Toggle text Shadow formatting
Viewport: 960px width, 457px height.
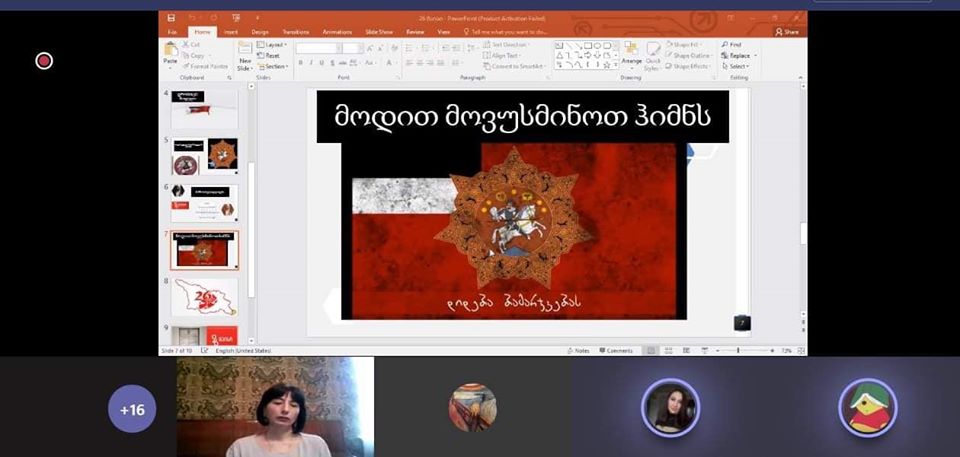point(332,63)
